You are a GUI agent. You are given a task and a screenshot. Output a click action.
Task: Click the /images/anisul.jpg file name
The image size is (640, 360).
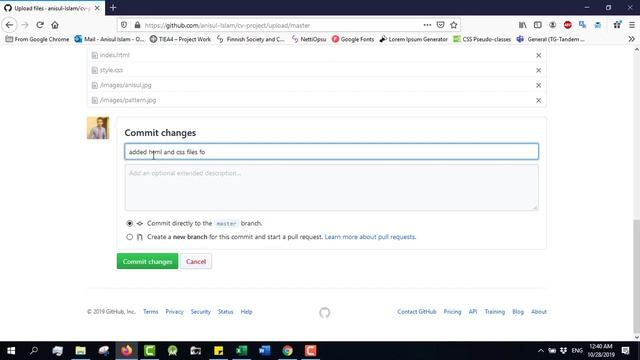[126, 85]
